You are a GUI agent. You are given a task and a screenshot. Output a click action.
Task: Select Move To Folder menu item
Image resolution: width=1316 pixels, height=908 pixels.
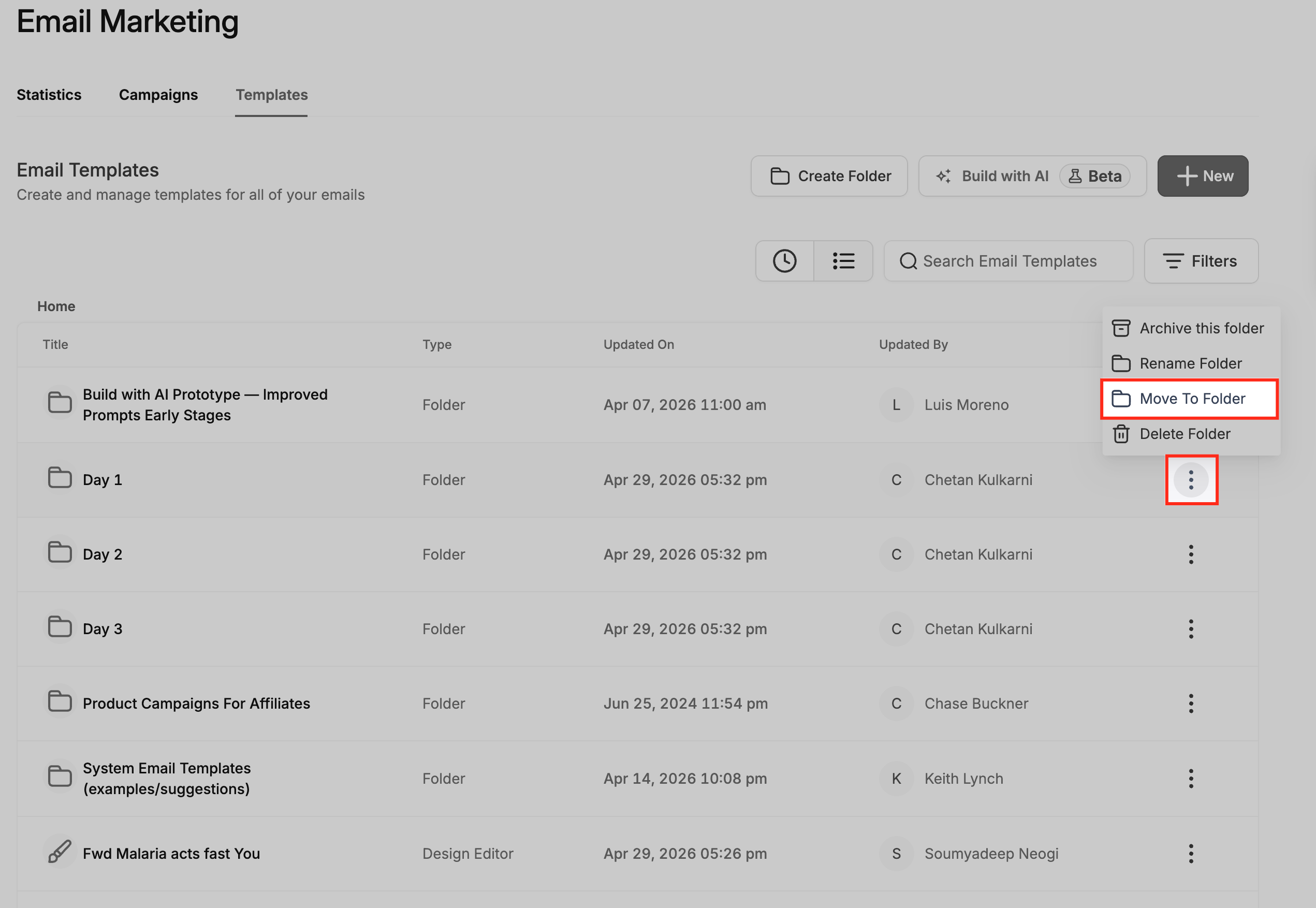[1190, 399]
